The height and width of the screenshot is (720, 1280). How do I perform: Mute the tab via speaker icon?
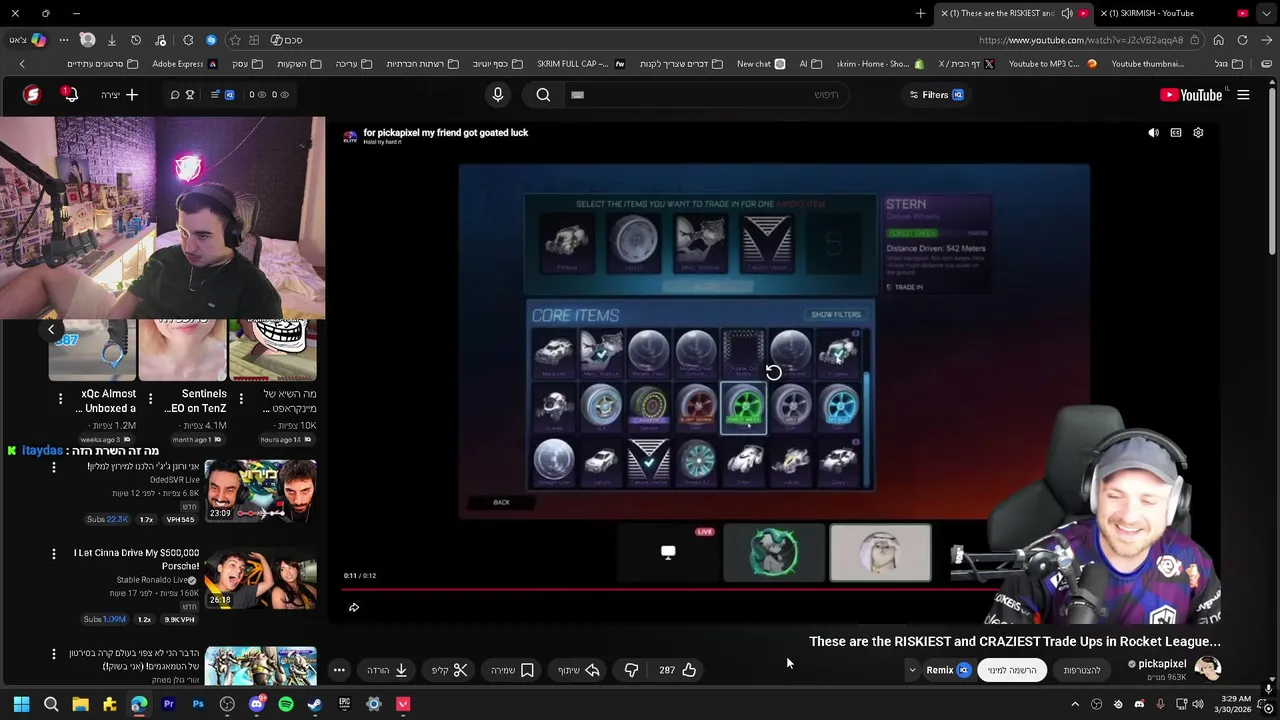click(x=1067, y=13)
